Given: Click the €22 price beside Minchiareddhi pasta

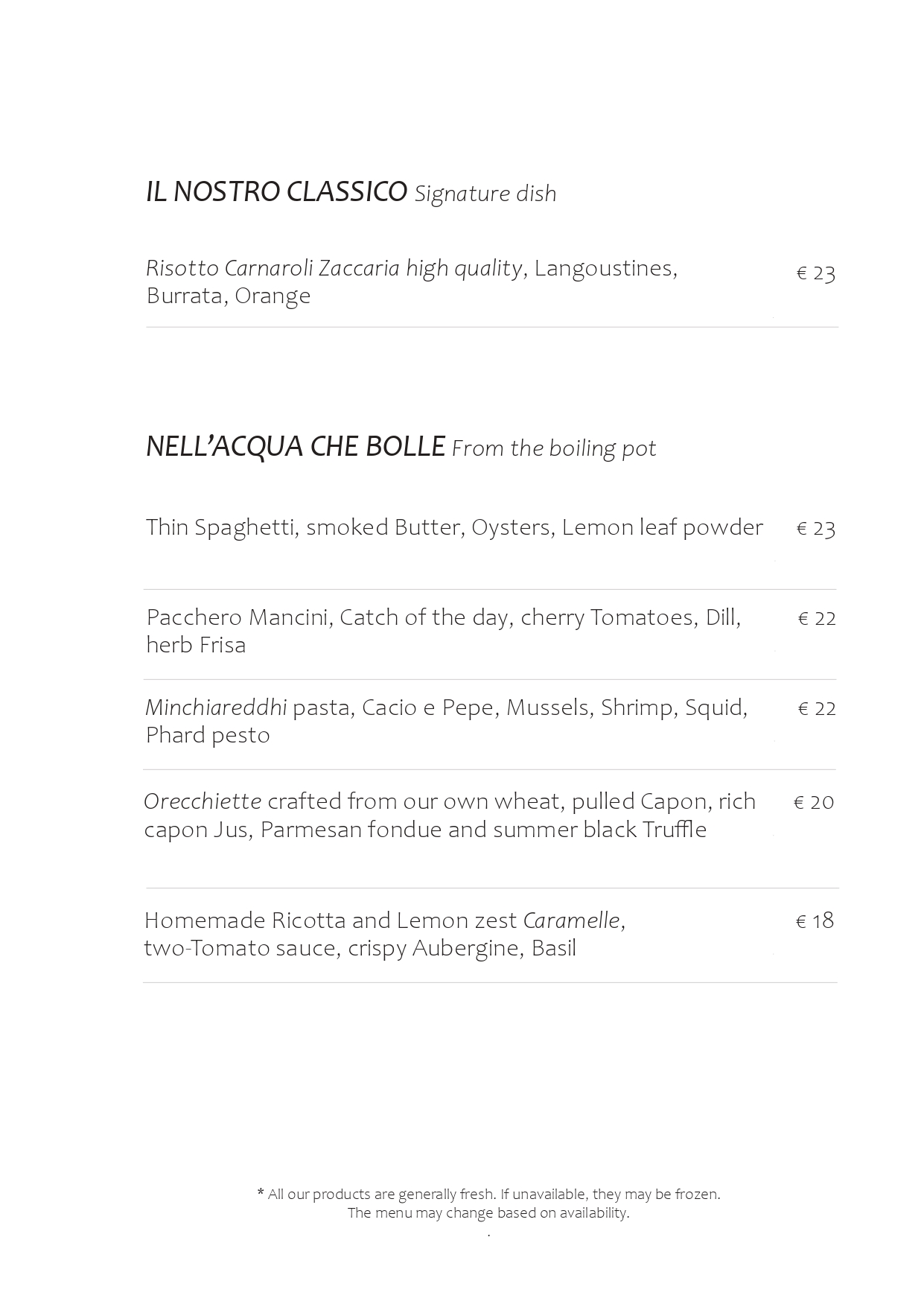Looking at the screenshot, I should tap(817, 708).
